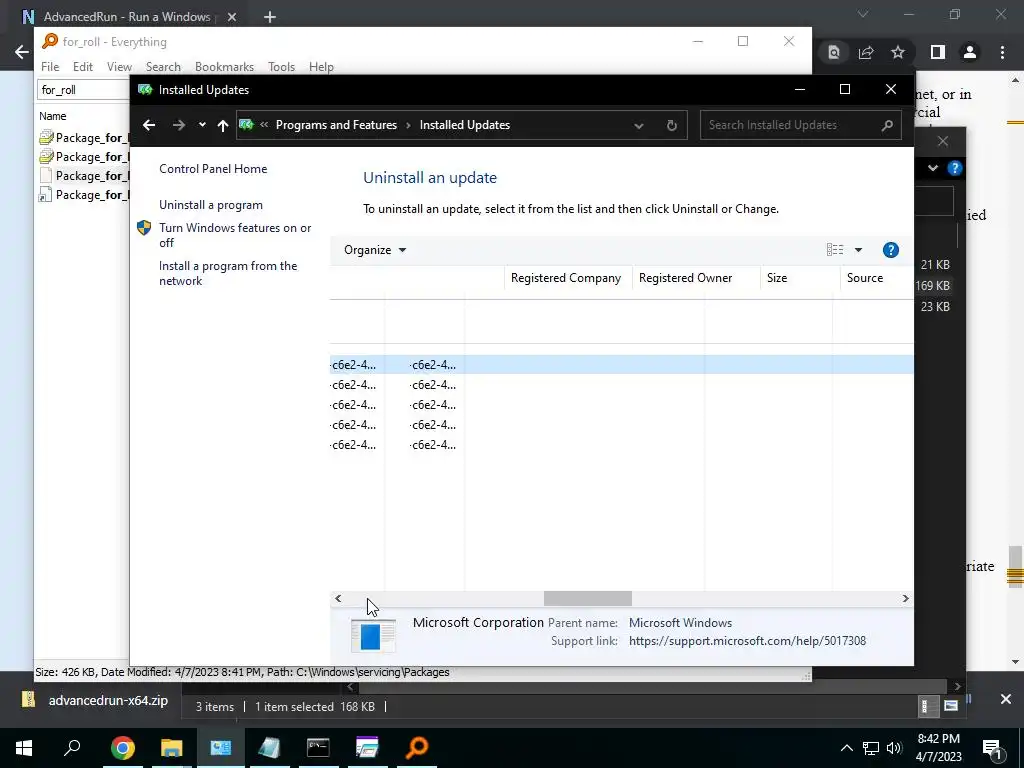Click the for_roll search box in Everything
1024x768 pixels.
83,89
